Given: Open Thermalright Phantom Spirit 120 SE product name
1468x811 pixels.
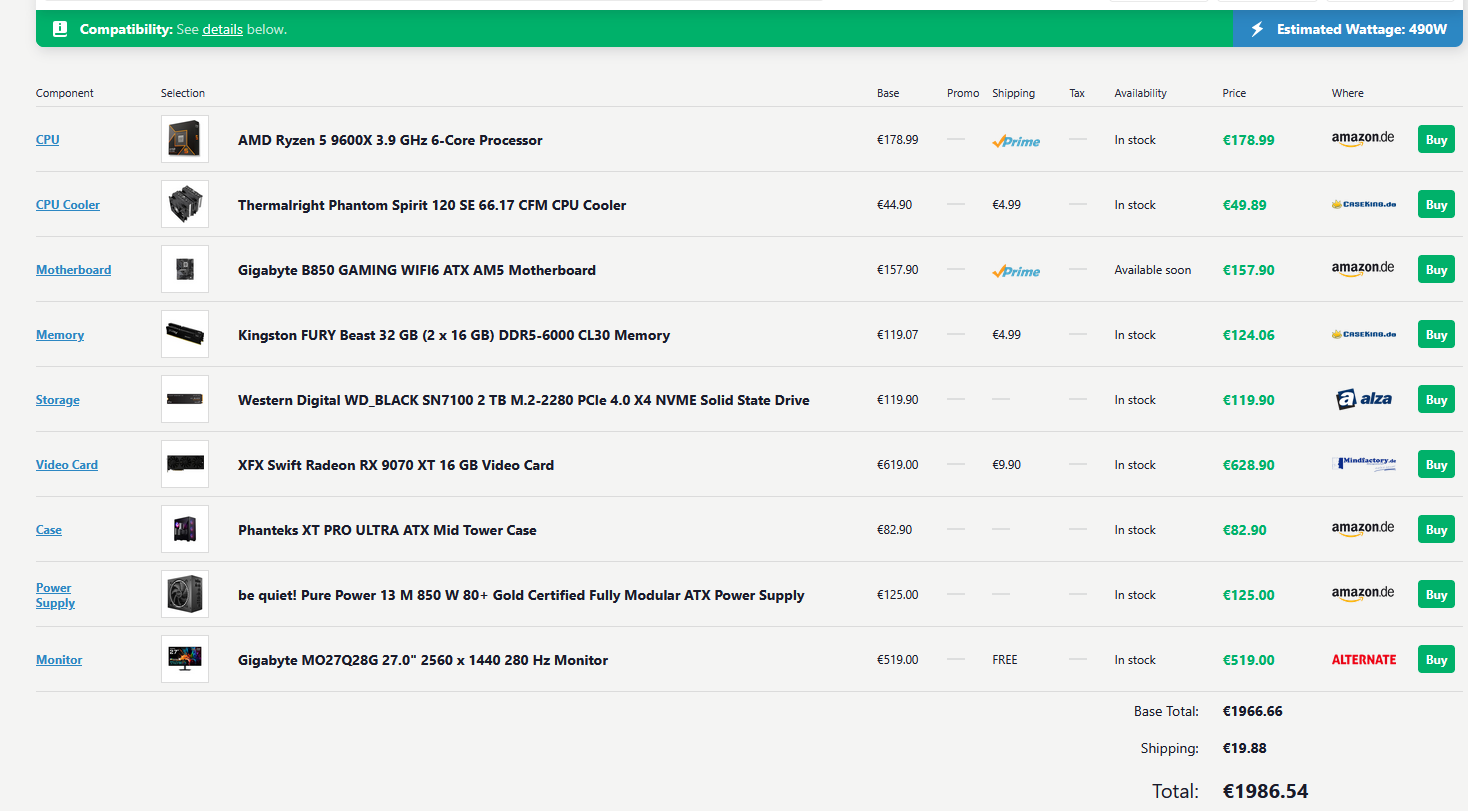Looking at the screenshot, I should pyautogui.click(x=432, y=205).
